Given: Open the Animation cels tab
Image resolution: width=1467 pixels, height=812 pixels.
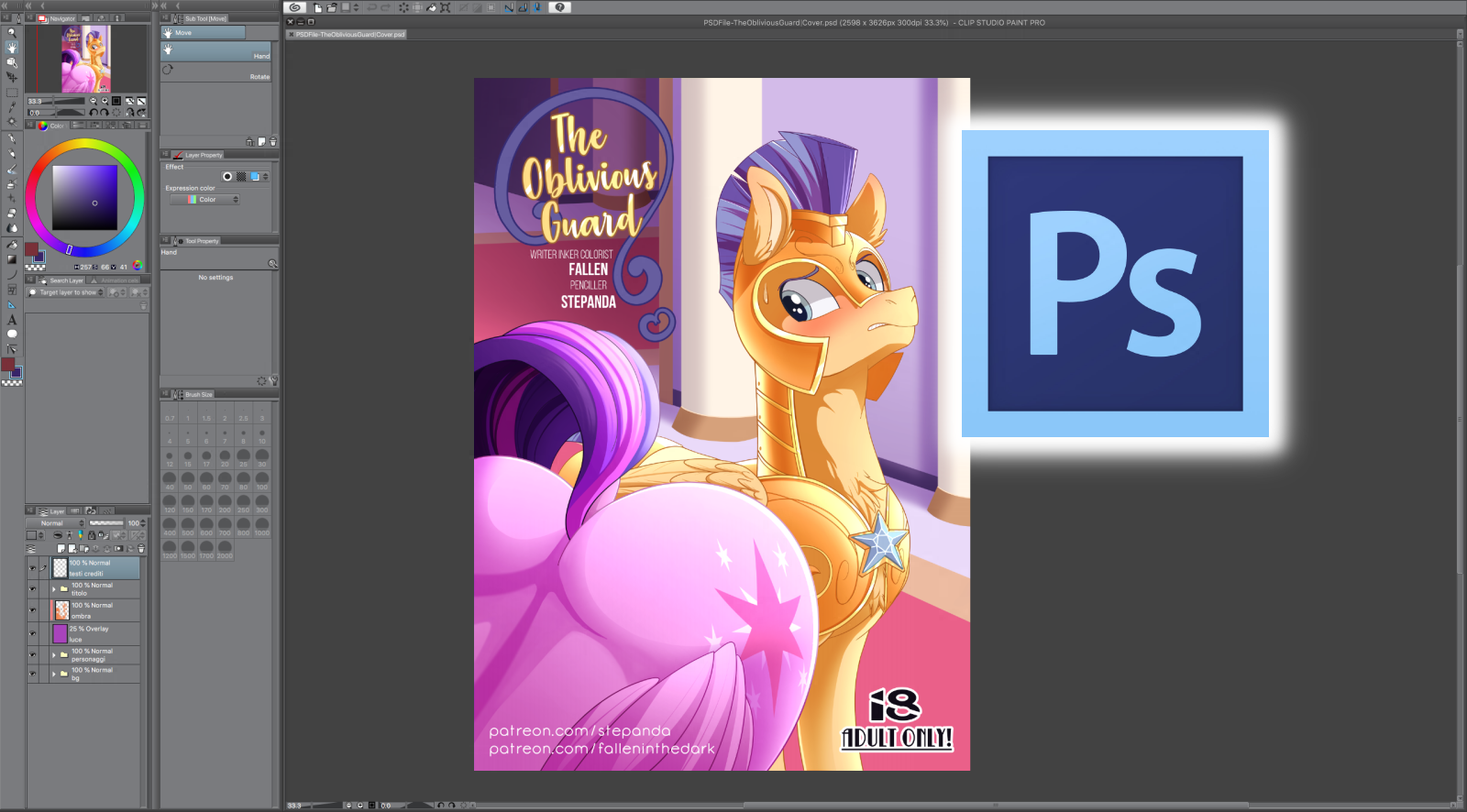Looking at the screenshot, I should click(115, 280).
